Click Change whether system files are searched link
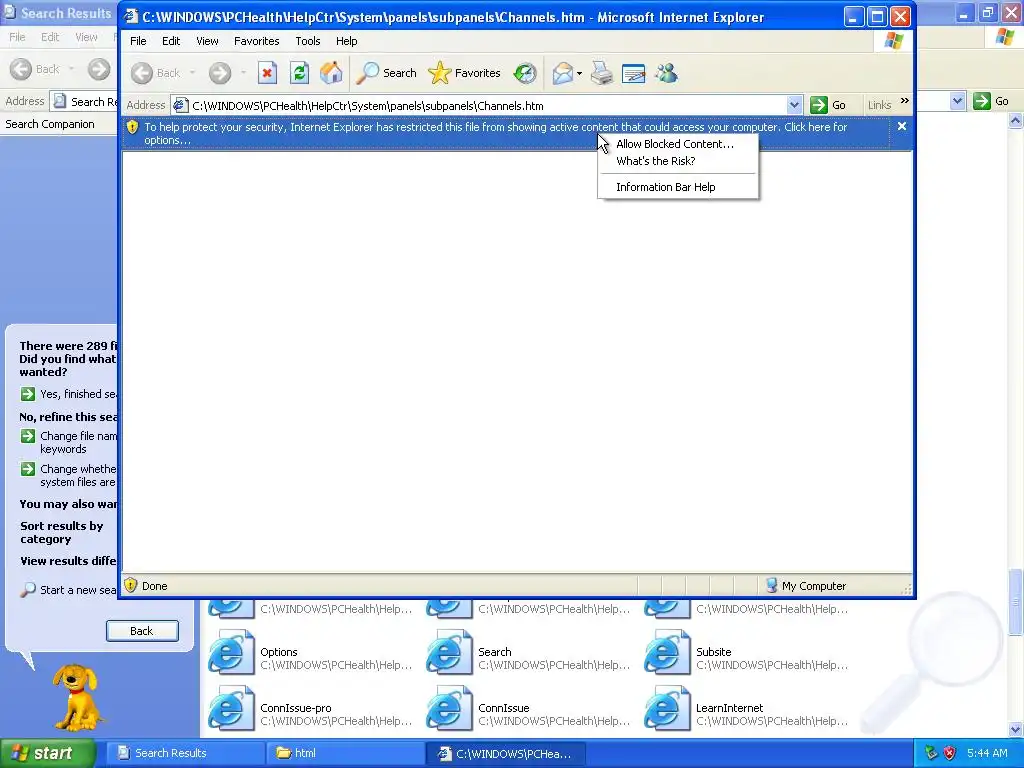 click(69, 475)
